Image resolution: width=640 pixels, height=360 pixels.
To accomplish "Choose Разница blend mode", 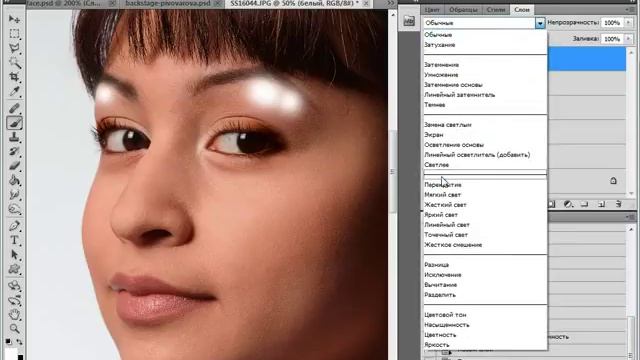I will point(485,265).
